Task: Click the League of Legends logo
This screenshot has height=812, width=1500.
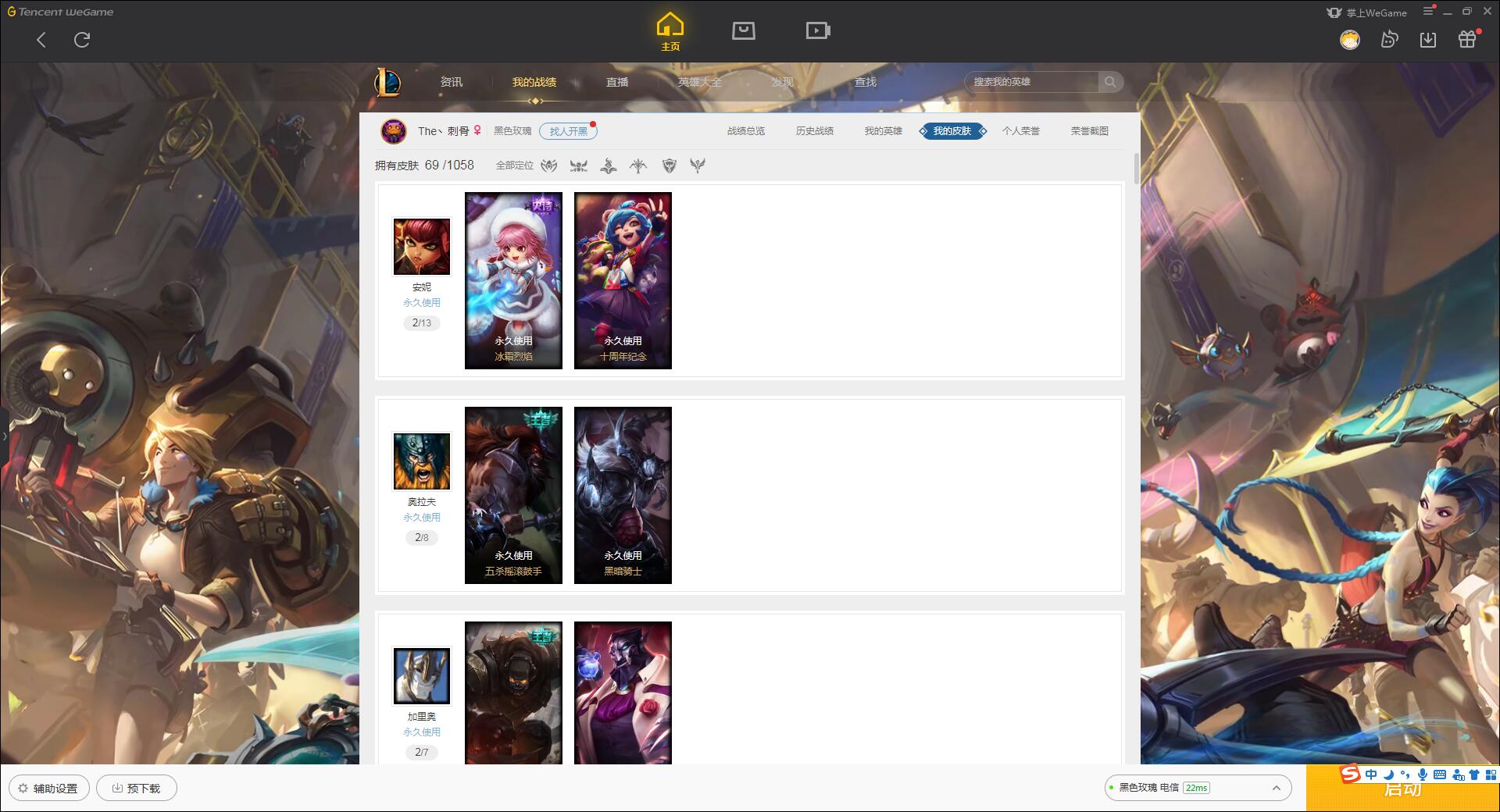Action: click(x=387, y=82)
